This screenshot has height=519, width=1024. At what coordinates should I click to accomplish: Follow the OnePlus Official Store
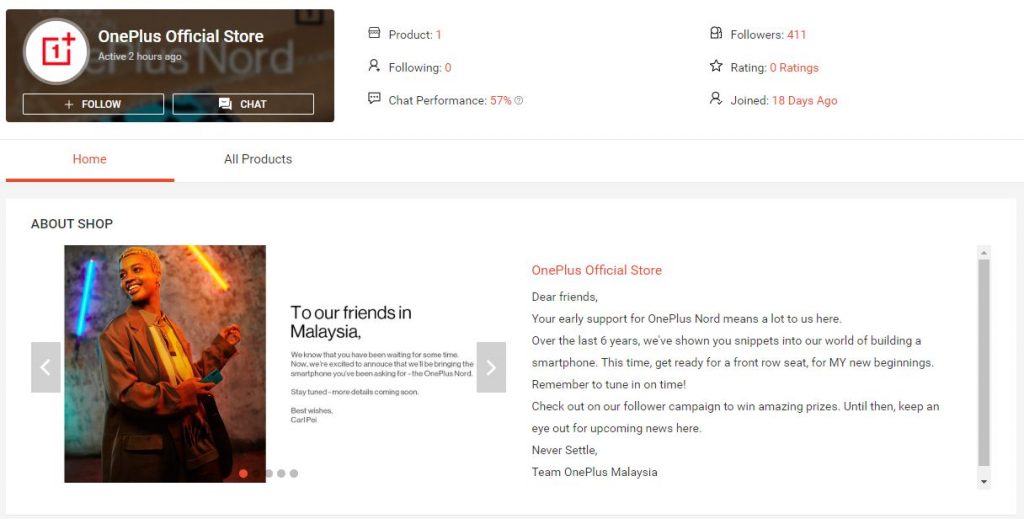tap(93, 104)
